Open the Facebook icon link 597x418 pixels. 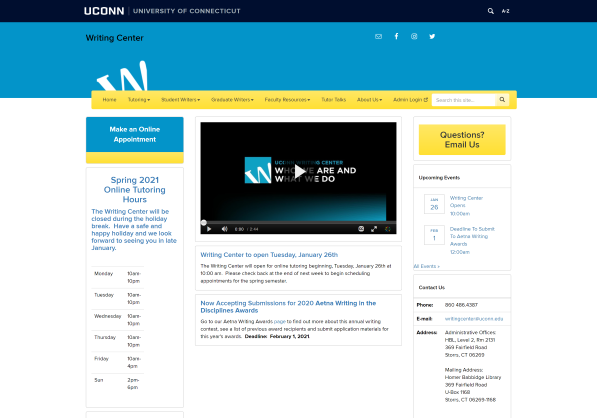pos(396,36)
